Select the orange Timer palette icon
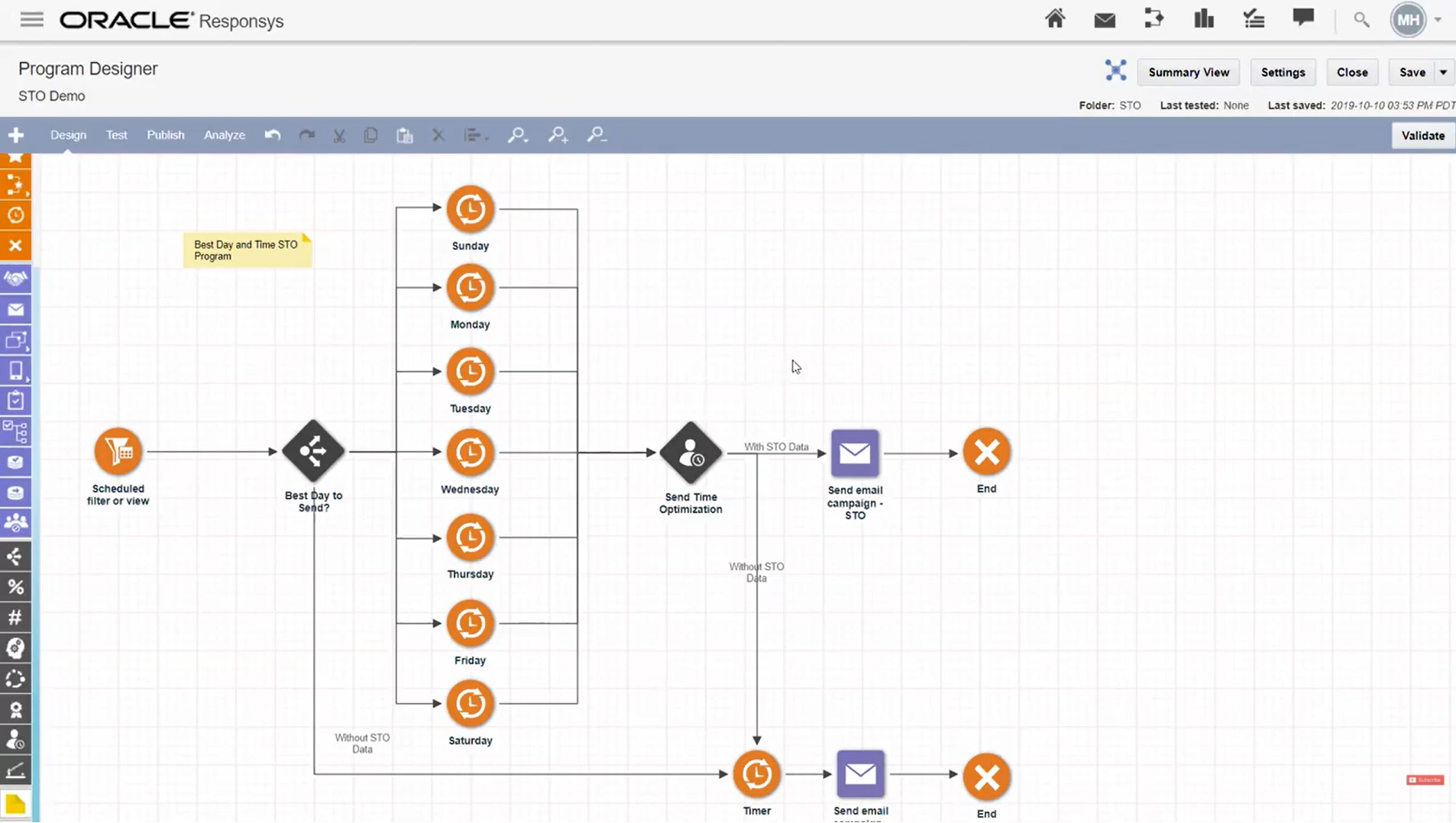Screen dimensions: 1456x823 (15, 215)
